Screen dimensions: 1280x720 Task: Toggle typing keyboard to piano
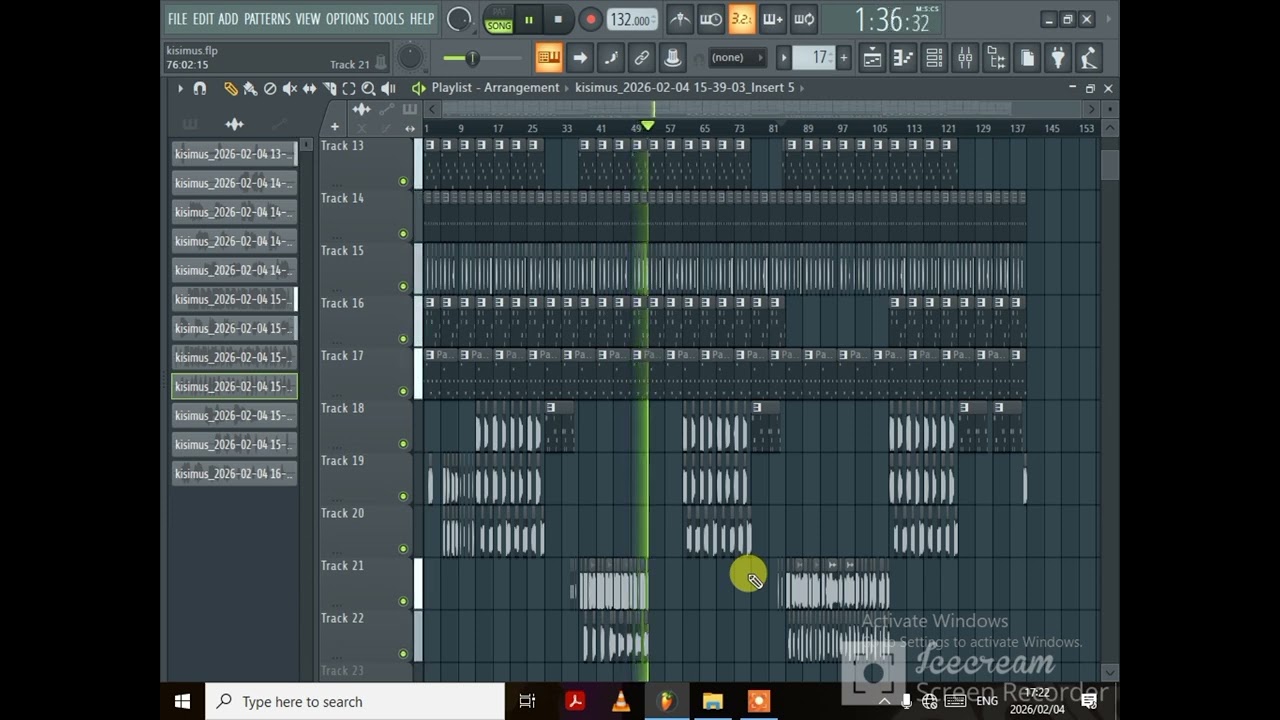548,58
